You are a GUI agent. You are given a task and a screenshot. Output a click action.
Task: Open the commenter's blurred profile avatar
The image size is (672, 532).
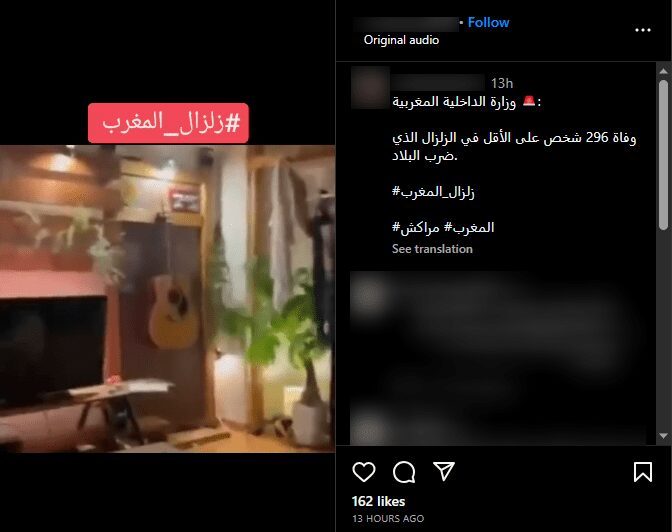tap(370, 88)
